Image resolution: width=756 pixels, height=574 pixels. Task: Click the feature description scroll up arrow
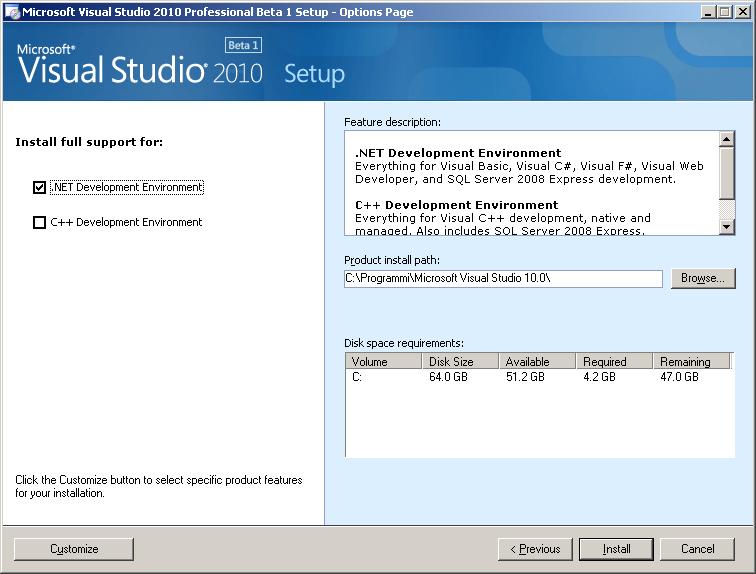(726, 139)
